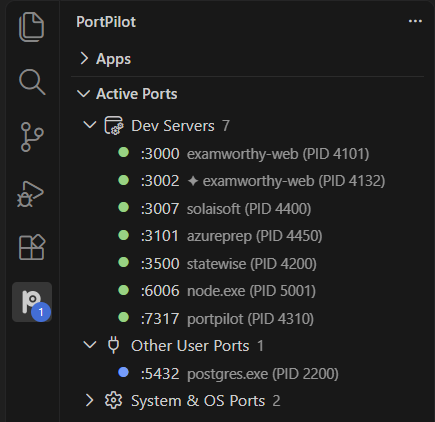
Task: Select the node.exe (PID 5001) entry
Action: click(251, 291)
